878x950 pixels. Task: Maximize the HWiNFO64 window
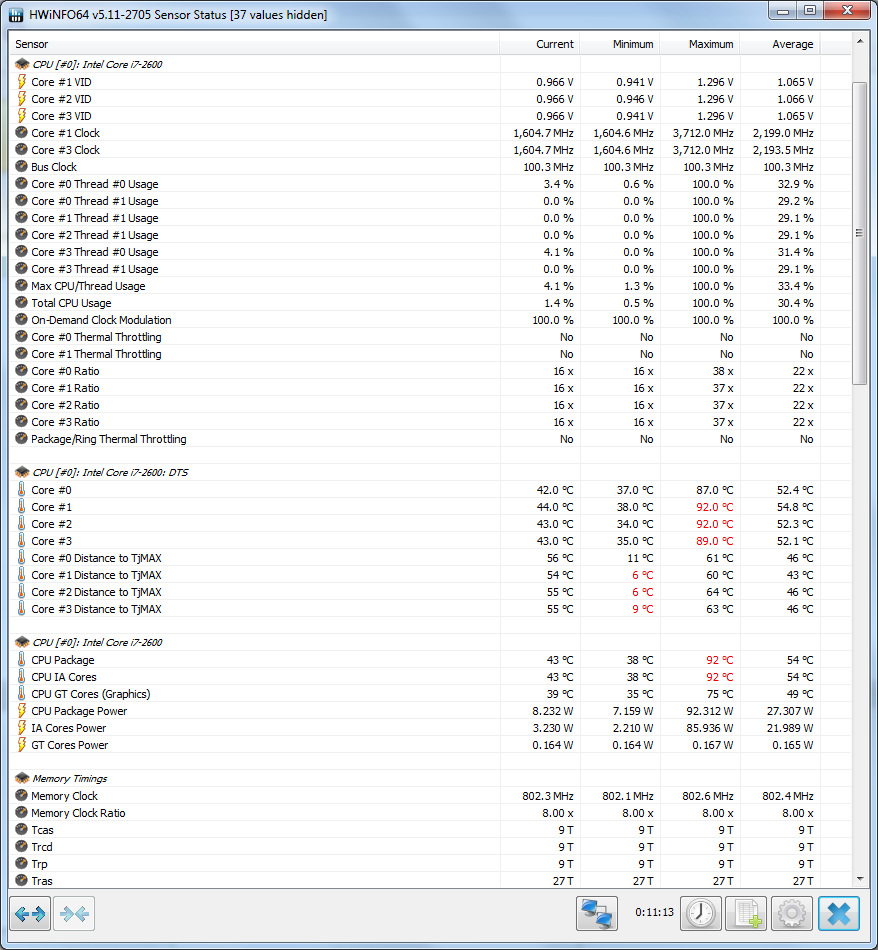click(x=810, y=11)
